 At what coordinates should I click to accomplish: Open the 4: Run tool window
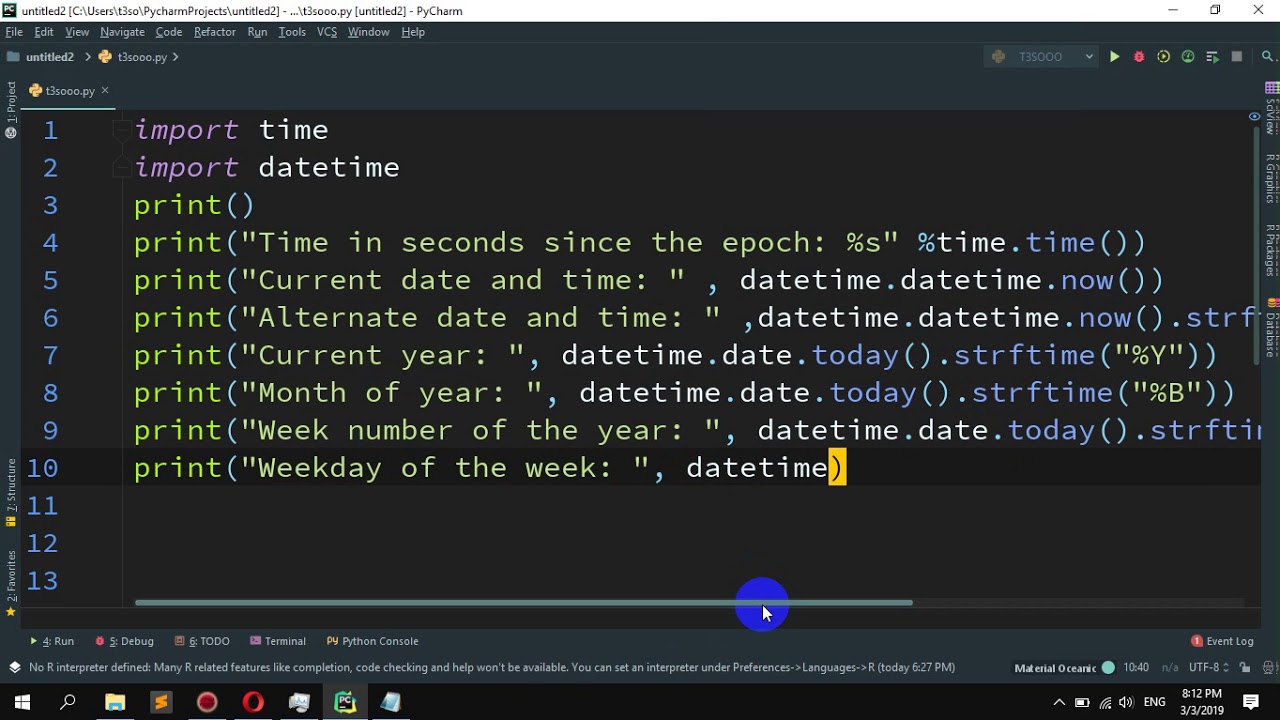tap(52, 641)
